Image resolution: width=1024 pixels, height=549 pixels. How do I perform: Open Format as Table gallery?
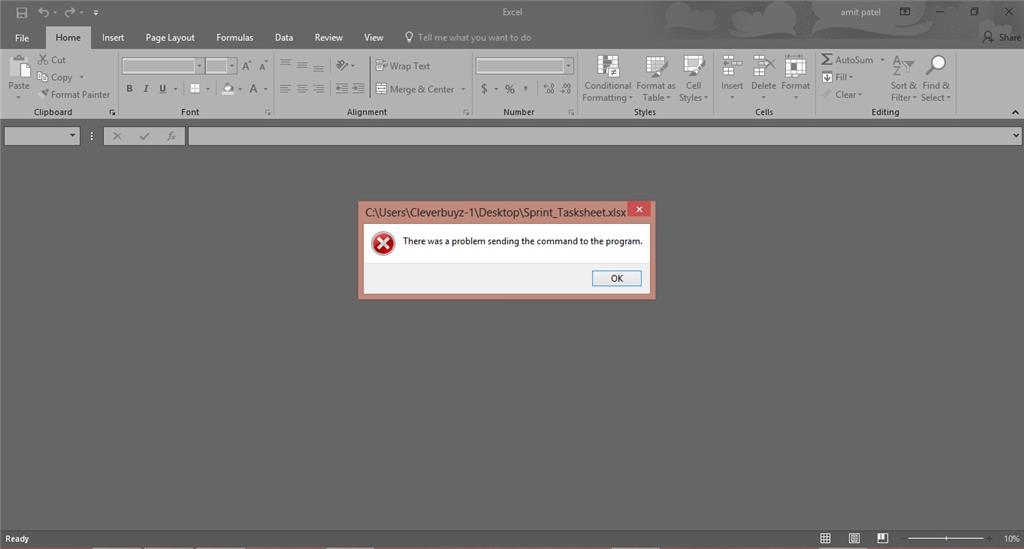[656, 79]
